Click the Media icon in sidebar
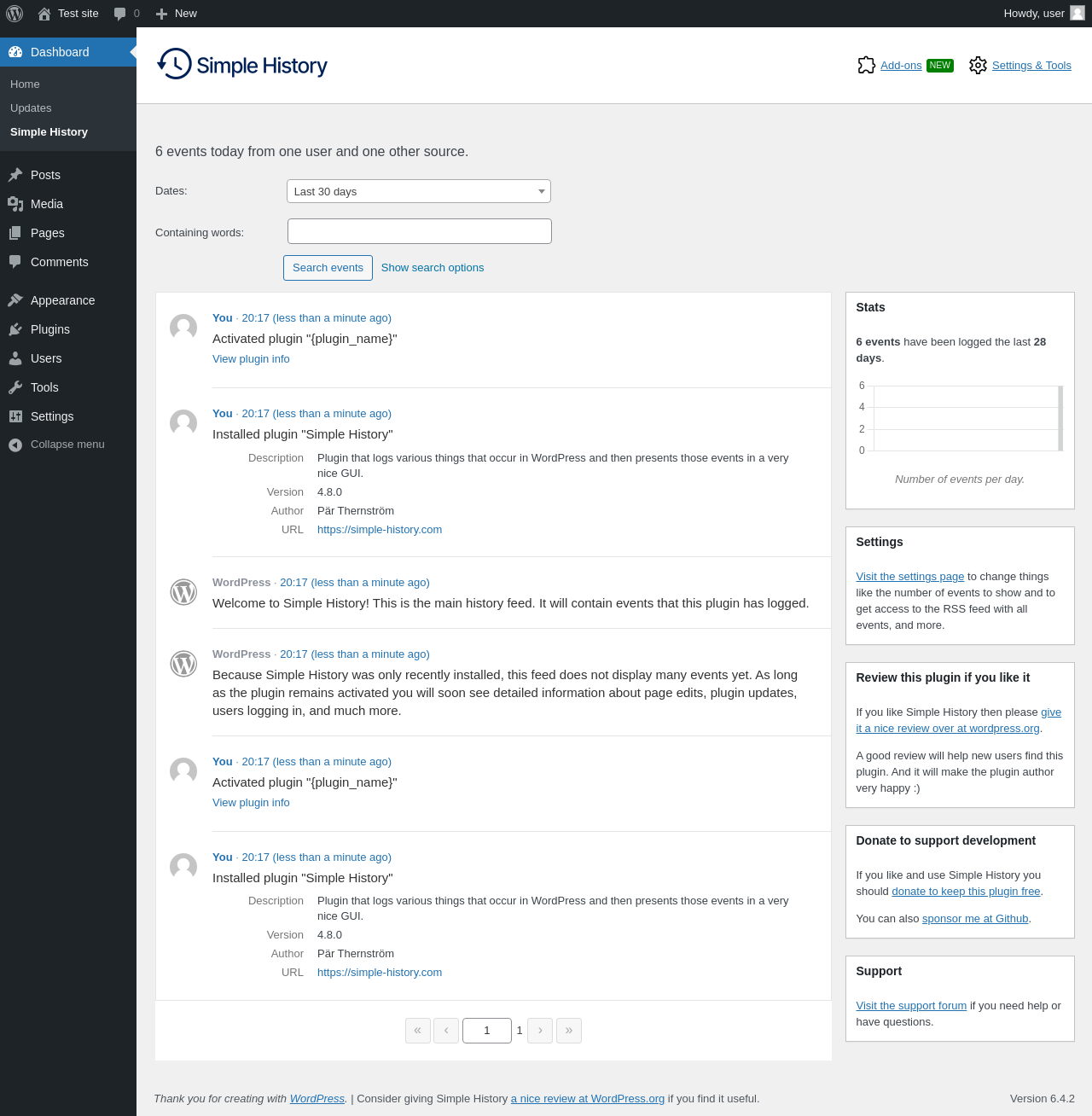Image resolution: width=1092 pixels, height=1116 pixels. tap(15, 204)
